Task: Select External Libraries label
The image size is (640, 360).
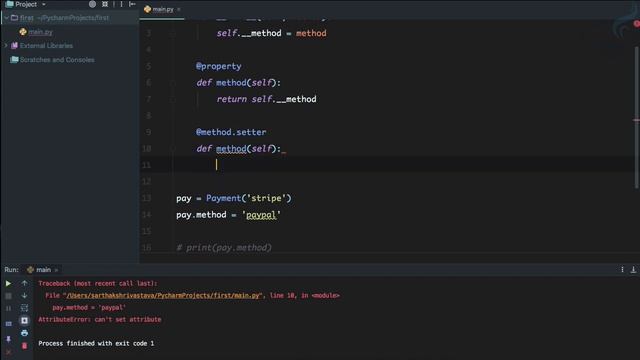Action: pyautogui.click(x=46, y=46)
